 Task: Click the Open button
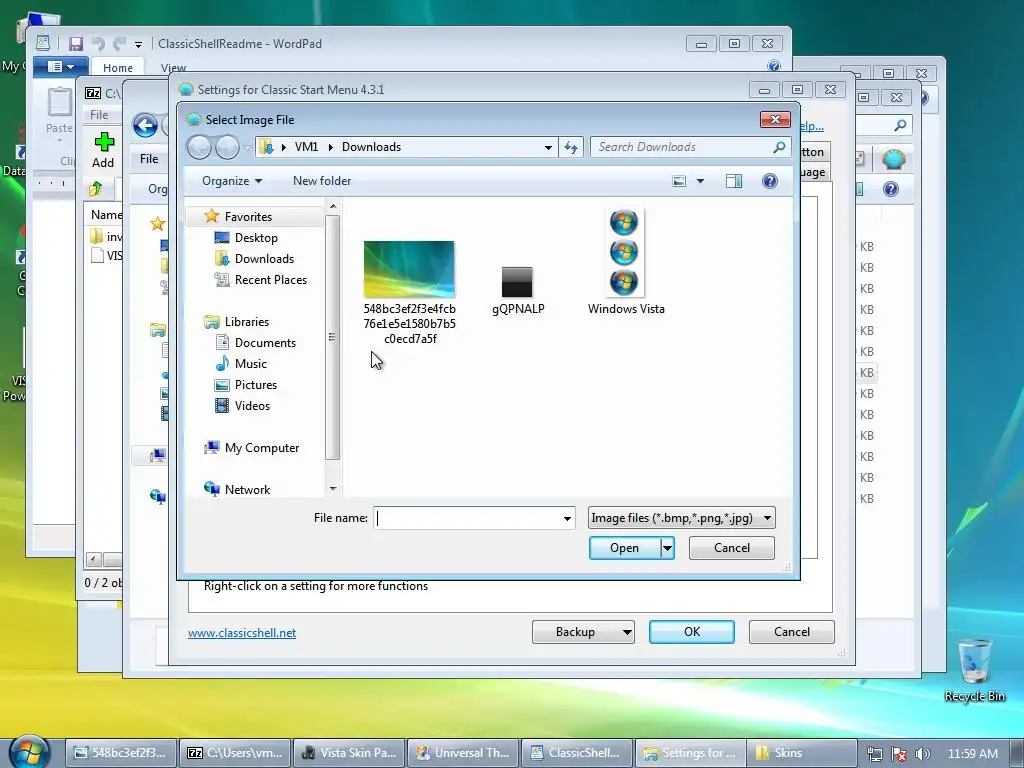(624, 548)
